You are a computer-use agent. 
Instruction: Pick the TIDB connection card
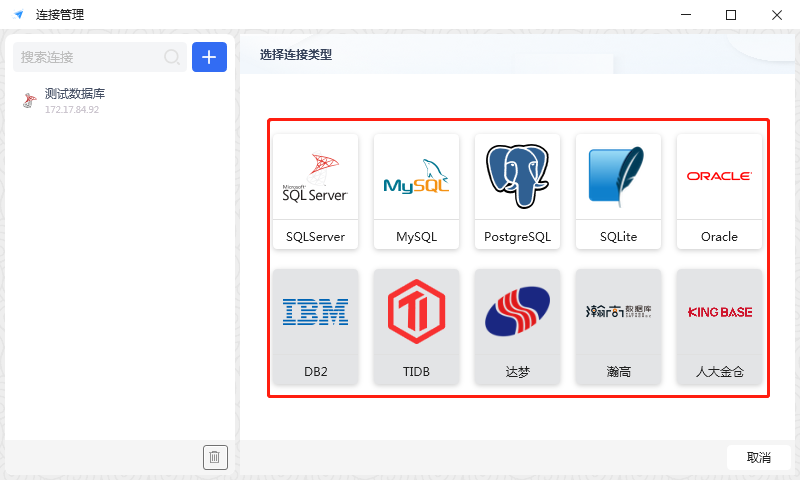(416, 326)
